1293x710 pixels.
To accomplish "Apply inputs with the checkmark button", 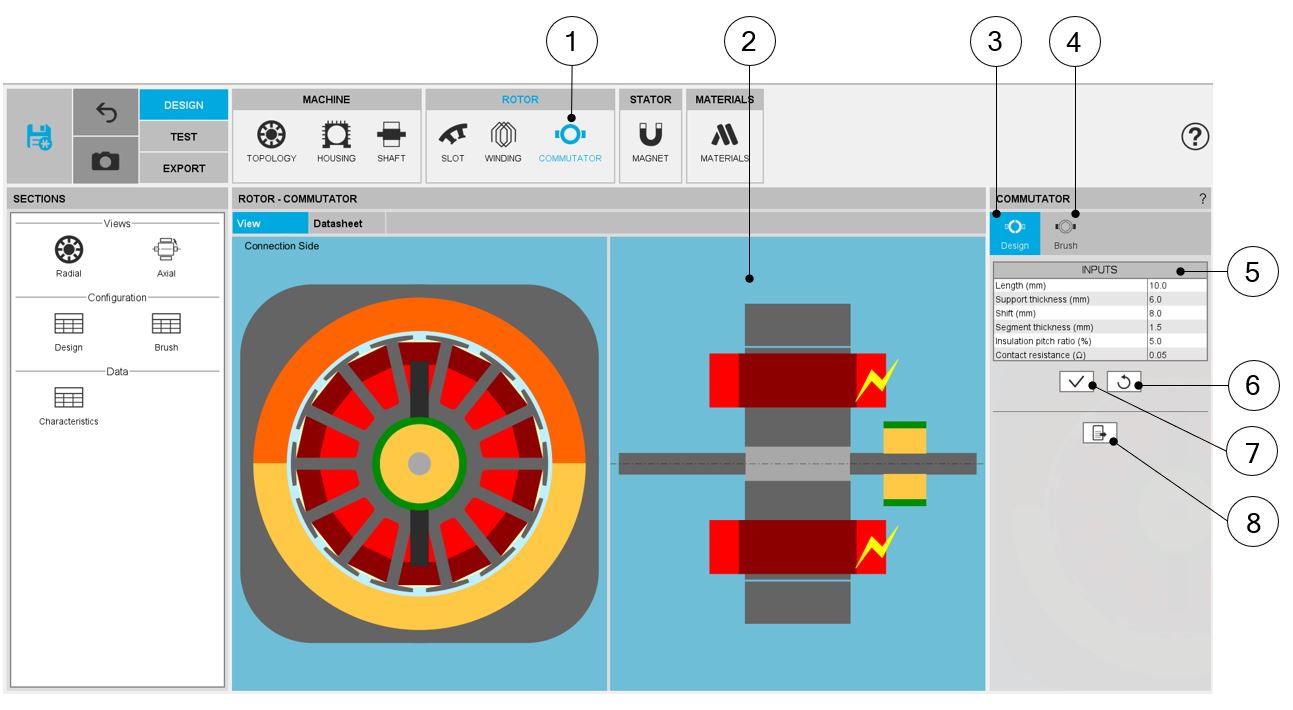I will point(1077,381).
